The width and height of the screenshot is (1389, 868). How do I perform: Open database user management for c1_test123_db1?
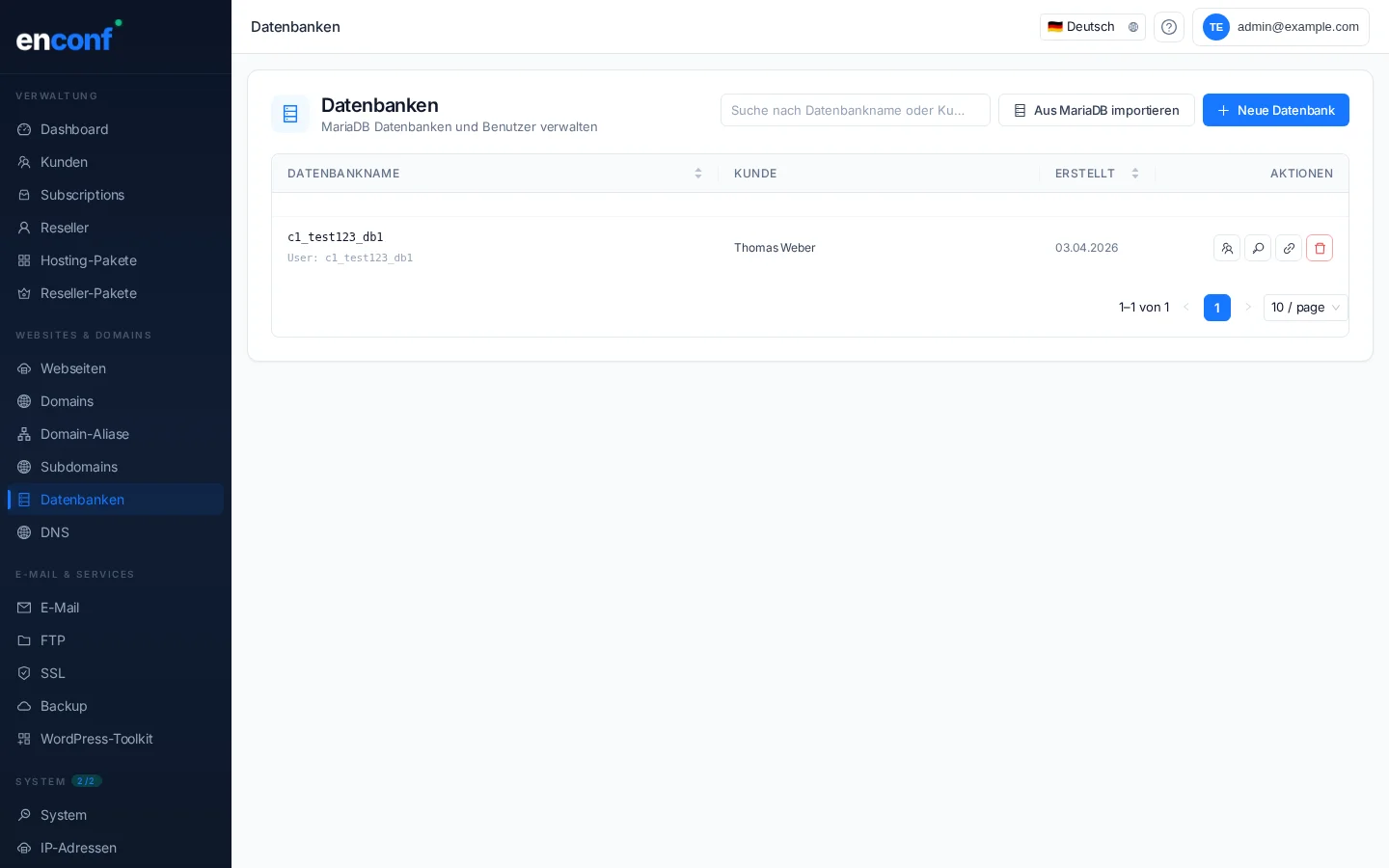(x=1227, y=248)
